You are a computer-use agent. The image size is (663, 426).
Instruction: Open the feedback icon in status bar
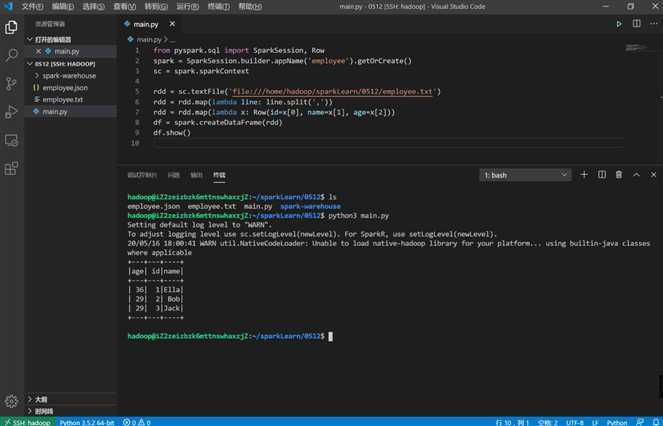point(640,422)
